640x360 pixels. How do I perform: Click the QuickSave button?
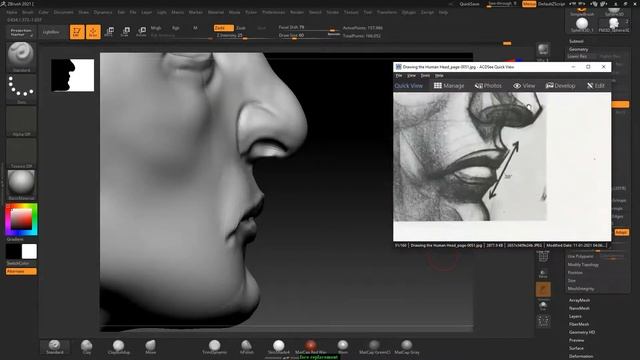[x=469, y=4]
